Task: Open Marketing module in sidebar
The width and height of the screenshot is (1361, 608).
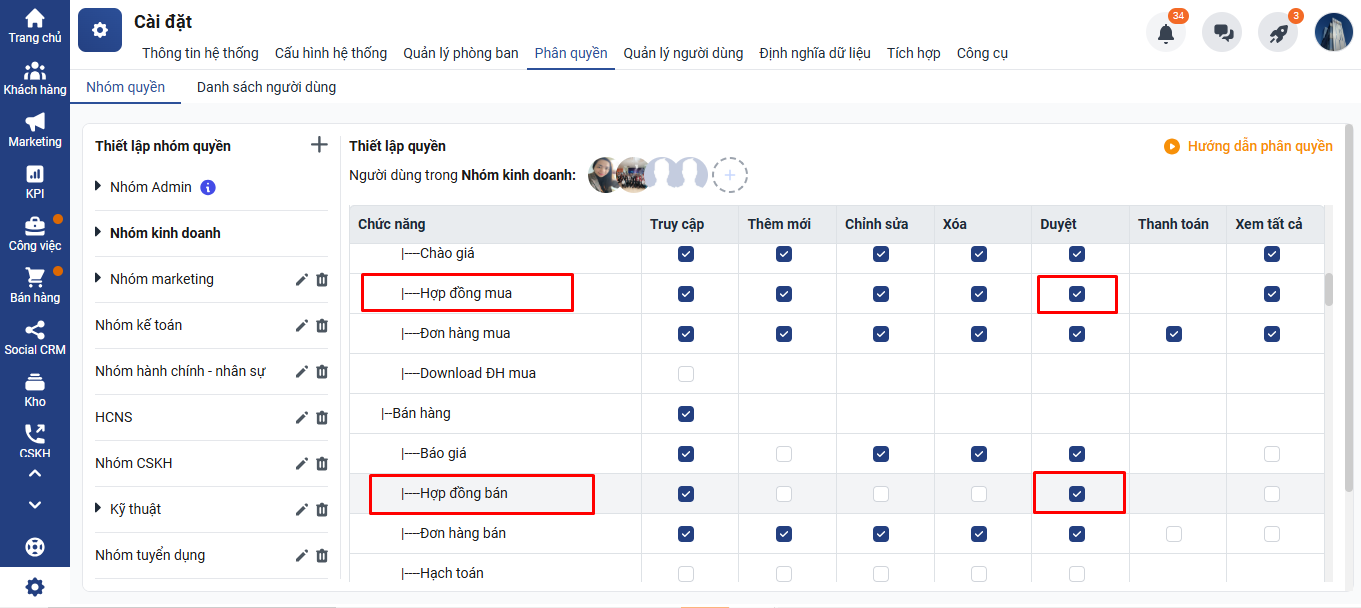Action: (x=35, y=130)
